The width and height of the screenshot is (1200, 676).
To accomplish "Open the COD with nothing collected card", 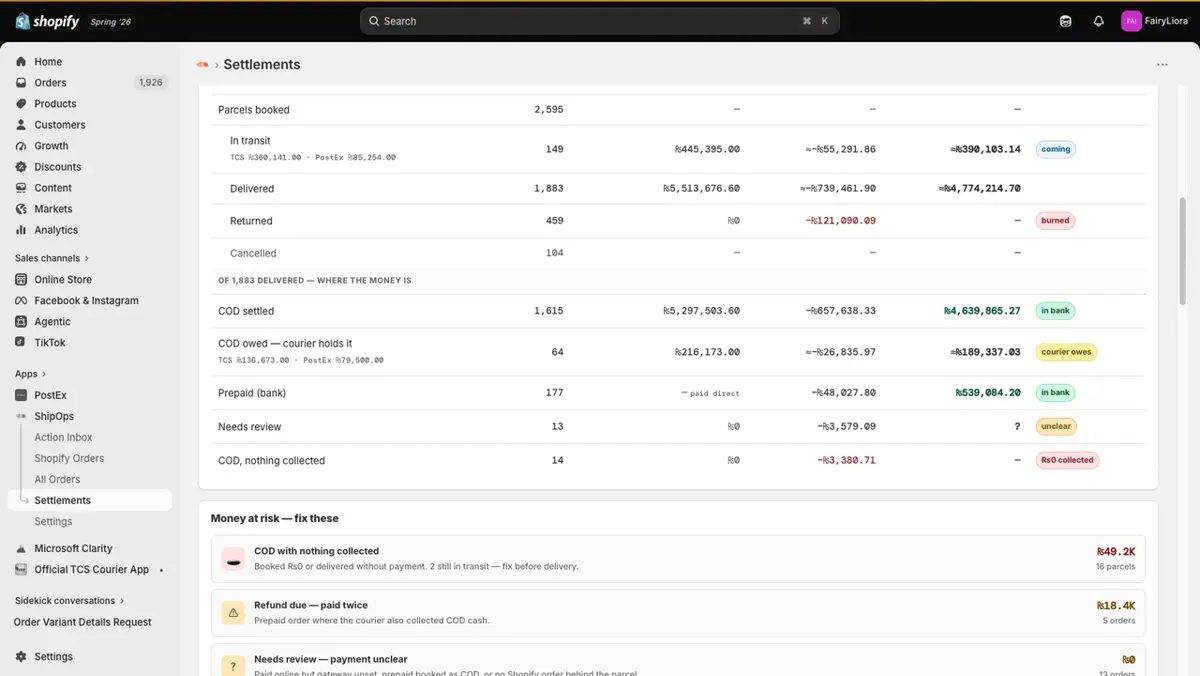I will tap(678, 559).
